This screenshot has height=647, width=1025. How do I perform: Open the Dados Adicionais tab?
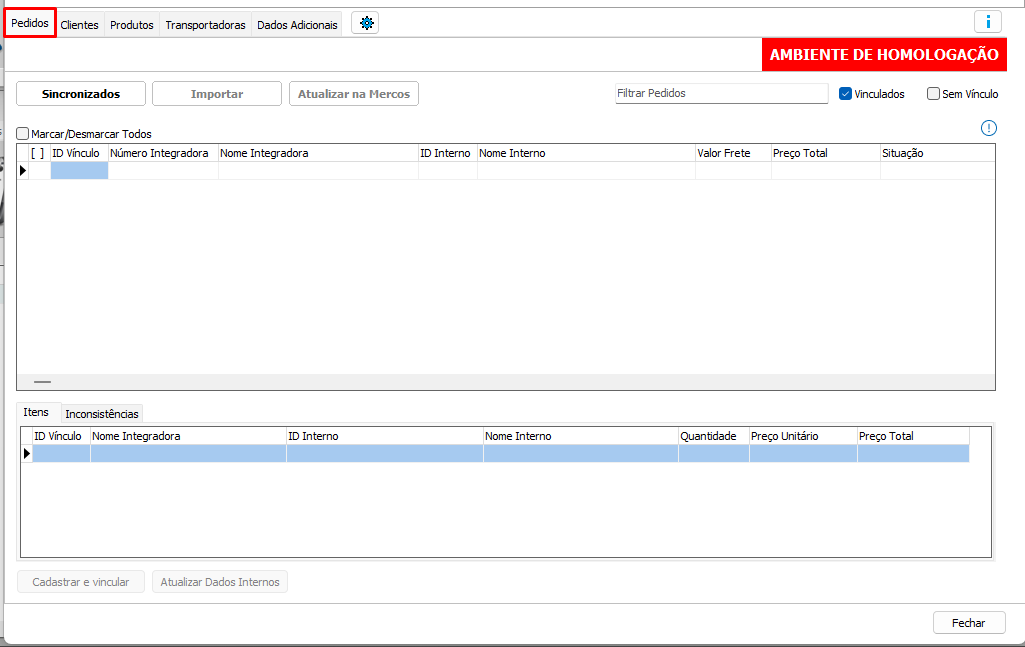297,25
